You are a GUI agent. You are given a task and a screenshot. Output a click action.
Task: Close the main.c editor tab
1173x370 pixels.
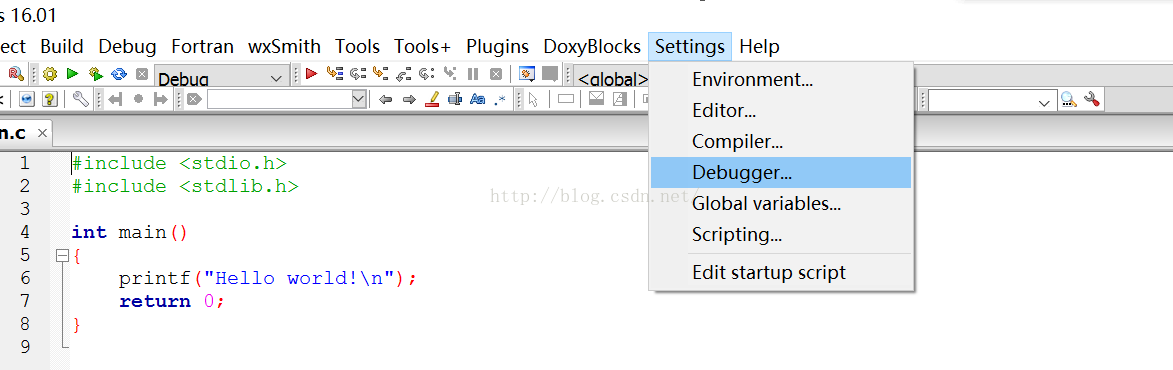43,133
